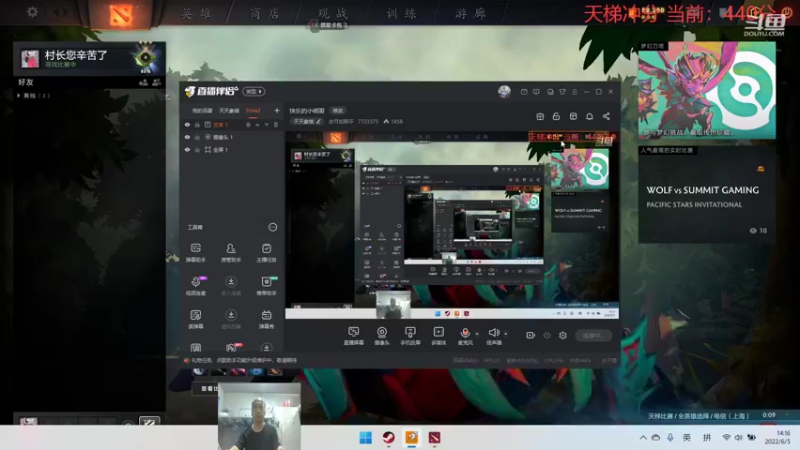This screenshot has width=800, height=450.
Task: Delete the 文本 1 source with trash icon
Action: pyautogui.click(x=276, y=124)
